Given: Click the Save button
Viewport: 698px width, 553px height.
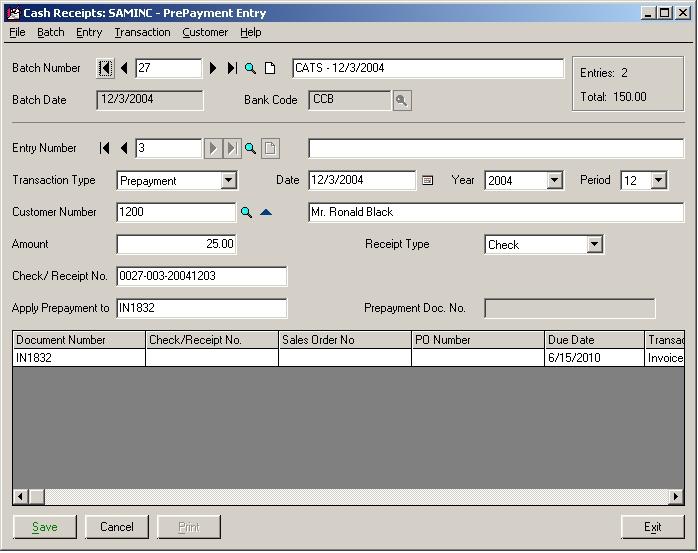Looking at the screenshot, I should [45, 527].
